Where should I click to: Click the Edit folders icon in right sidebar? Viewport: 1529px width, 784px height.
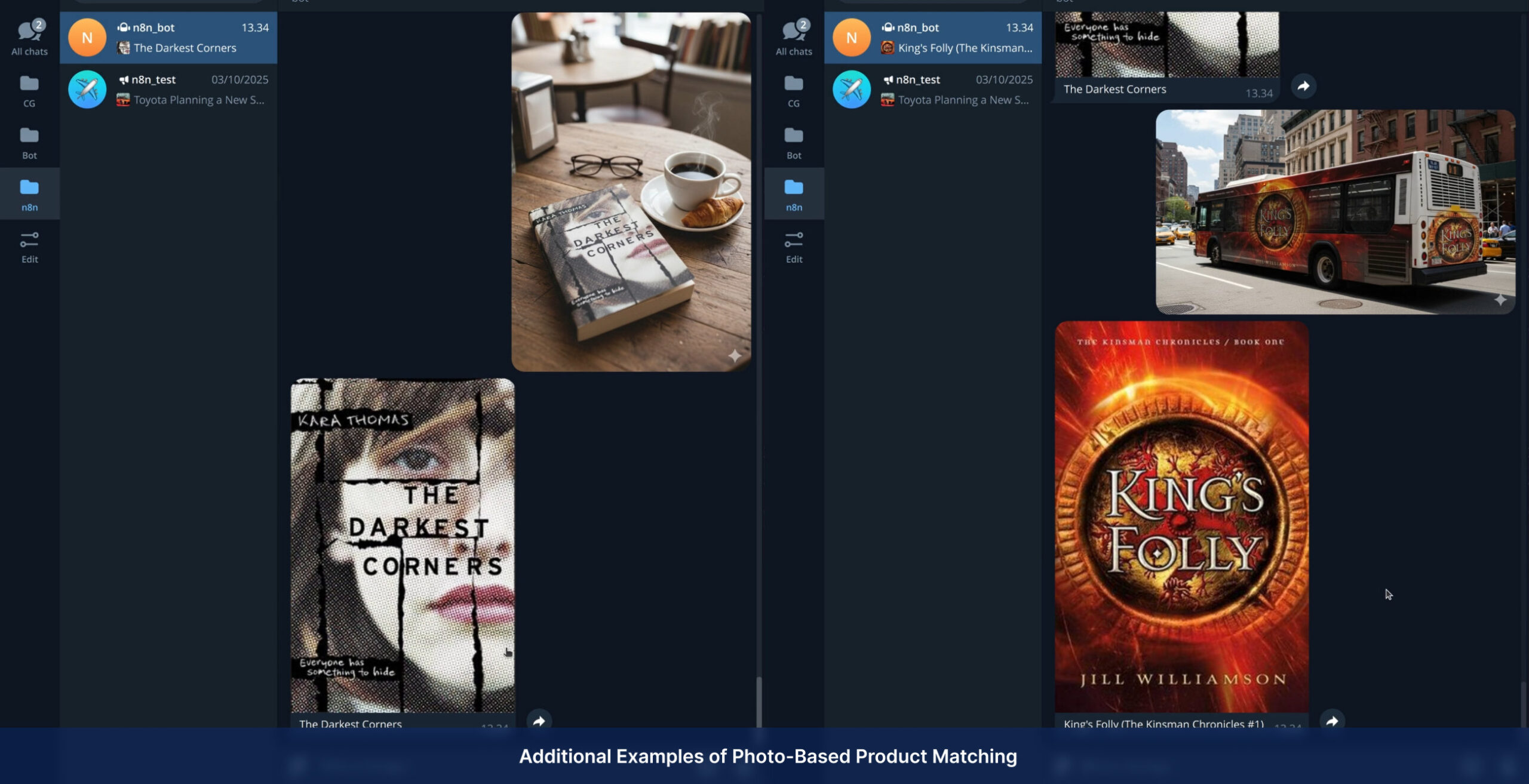tap(794, 247)
